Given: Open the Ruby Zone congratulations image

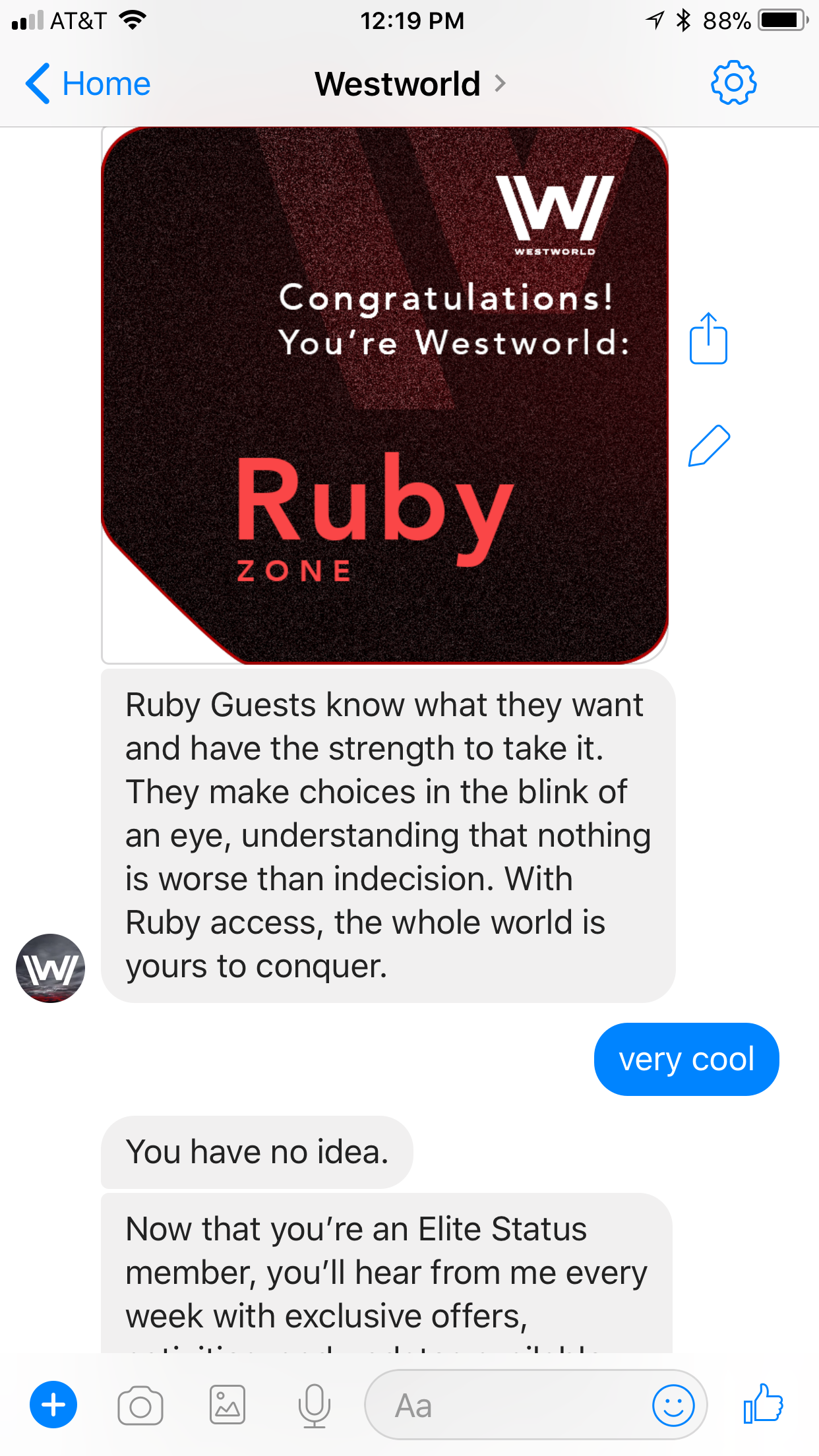Looking at the screenshot, I should coord(384,395).
